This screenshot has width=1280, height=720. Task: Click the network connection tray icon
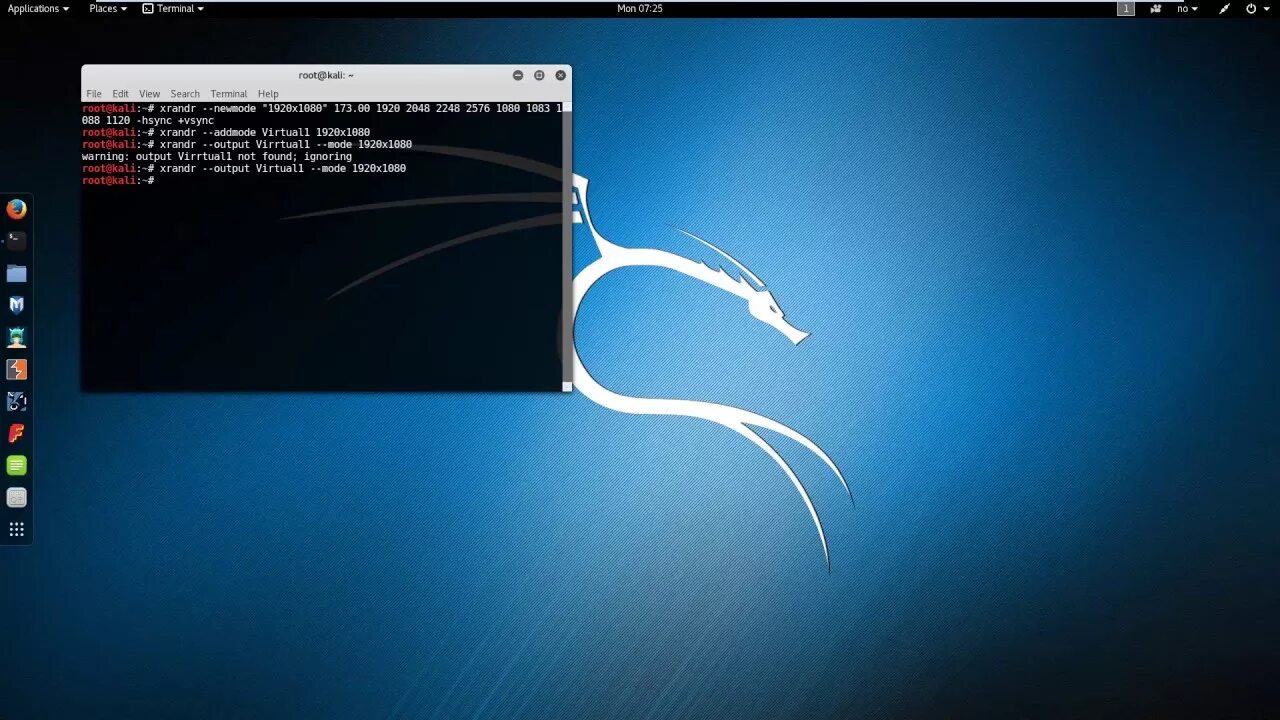pyautogui.click(x=1224, y=8)
